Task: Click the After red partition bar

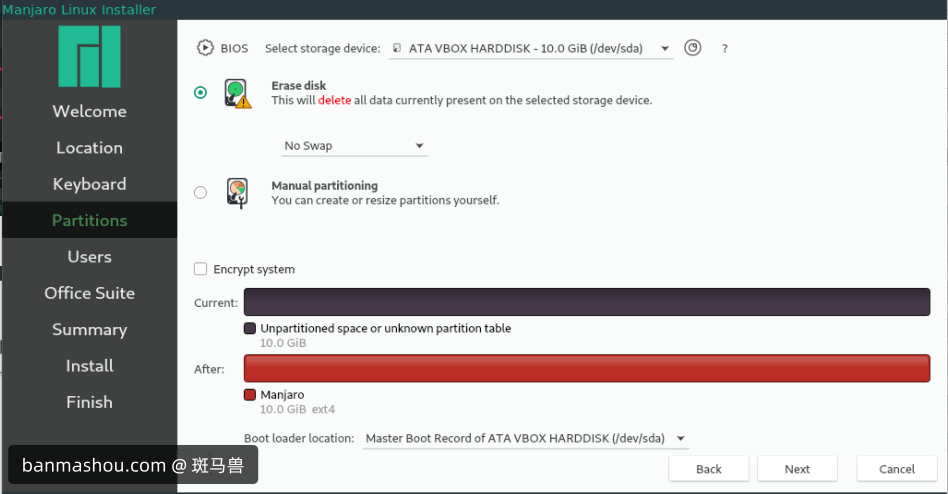Action: (586, 368)
